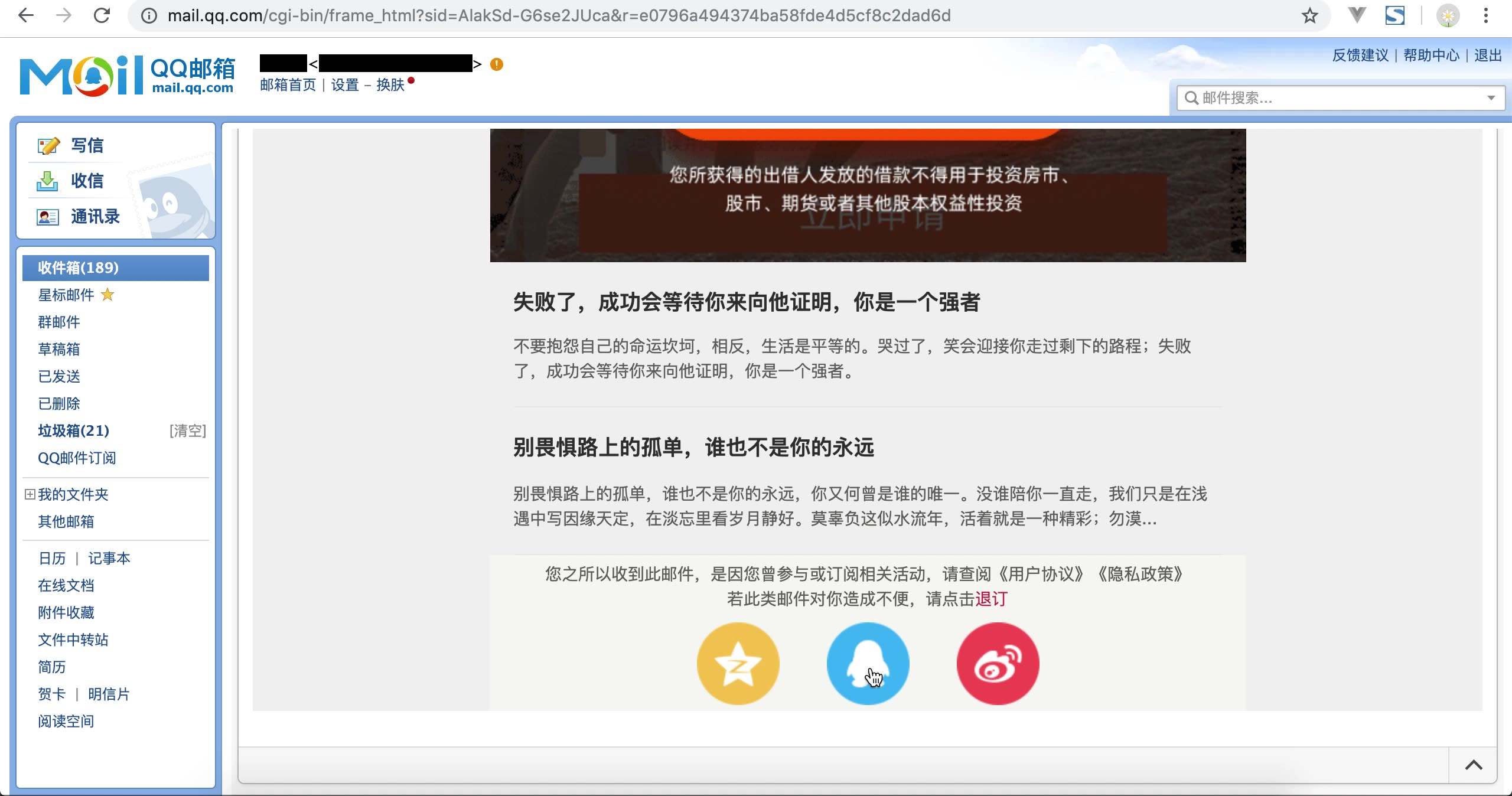The width and height of the screenshot is (1512, 796).
Task: Open the browser three-dot menu
Action: pyautogui.click(x=1485, y=16)
